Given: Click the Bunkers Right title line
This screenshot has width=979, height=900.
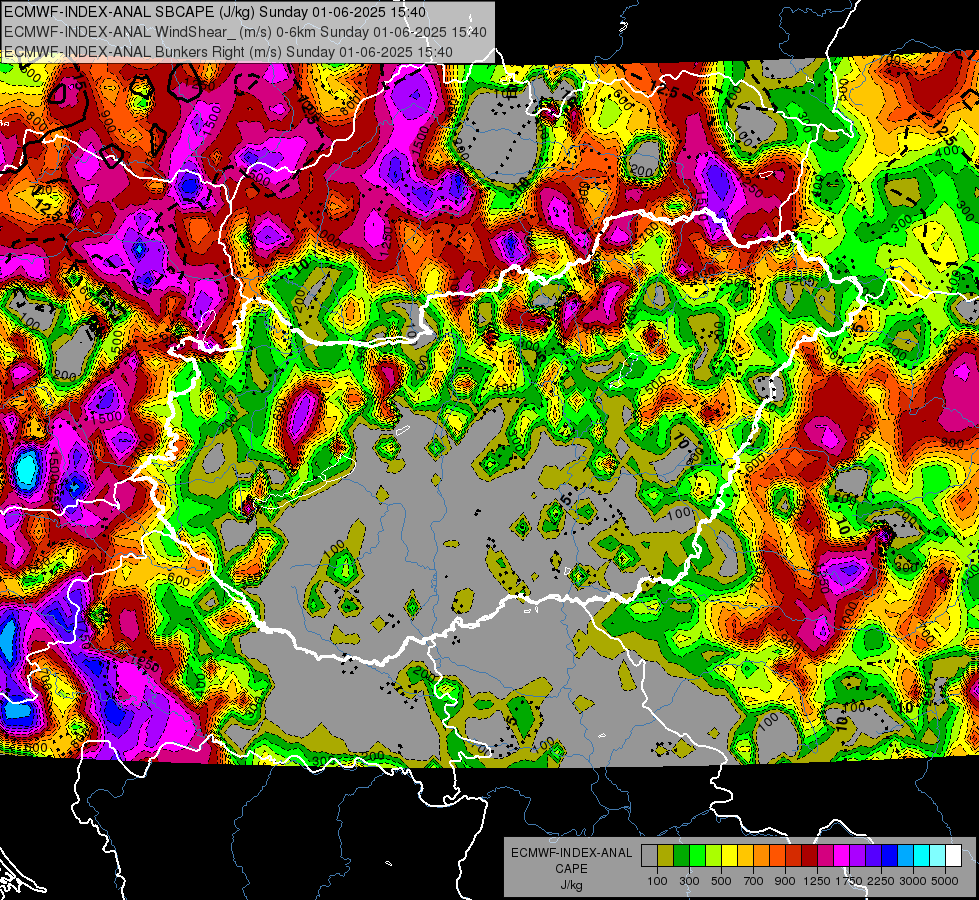Looking at the screenshot, I should pyautogui.click(x=229, y=52).
